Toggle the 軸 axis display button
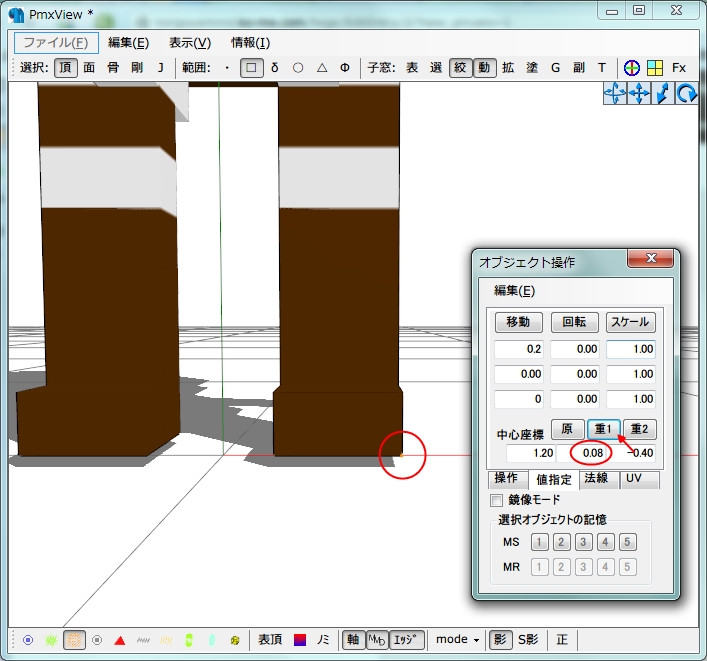 point(352,639)
